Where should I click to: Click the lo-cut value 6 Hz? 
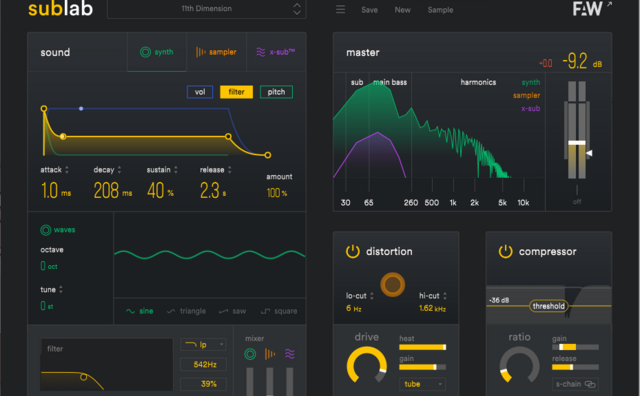pyautogui.click(x=353, y=308)
